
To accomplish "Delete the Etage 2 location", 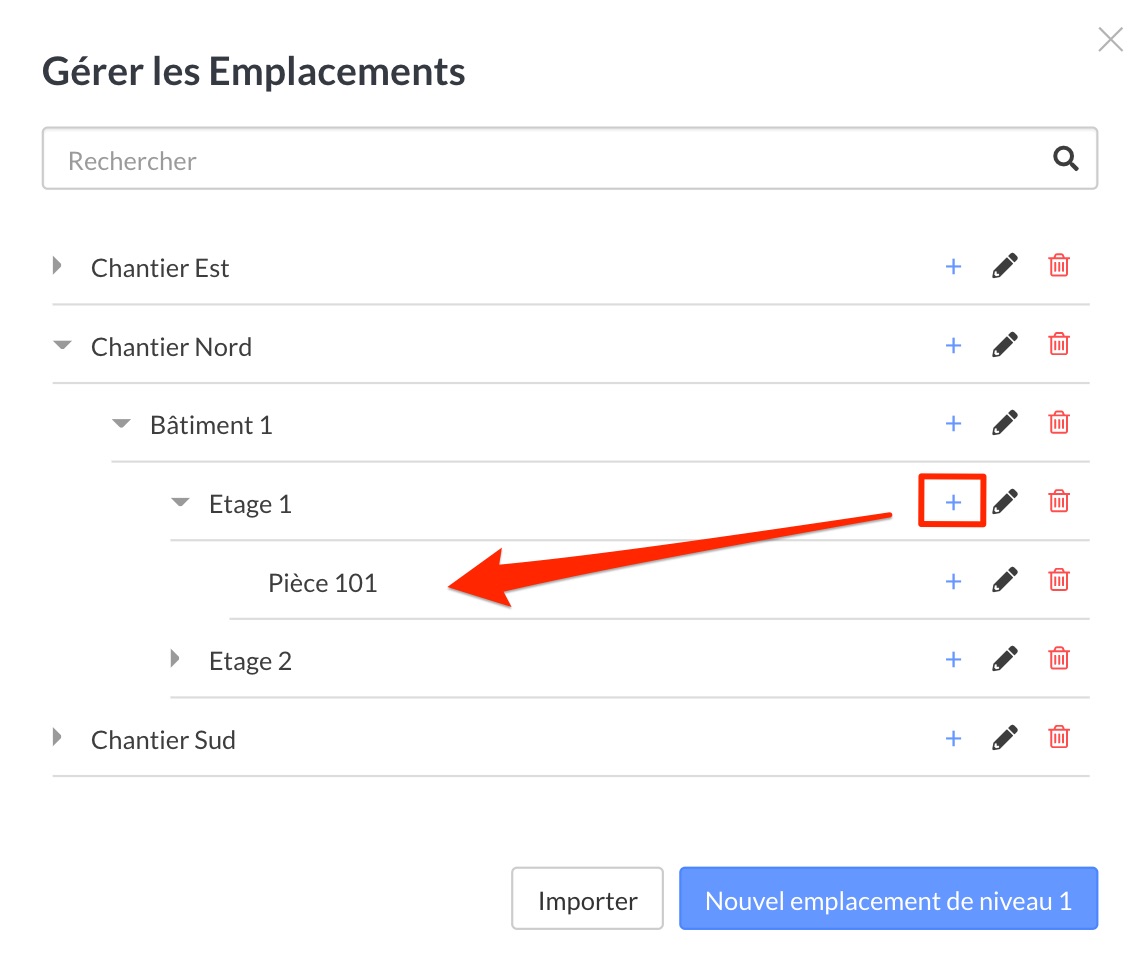I will pos(1059,659).
